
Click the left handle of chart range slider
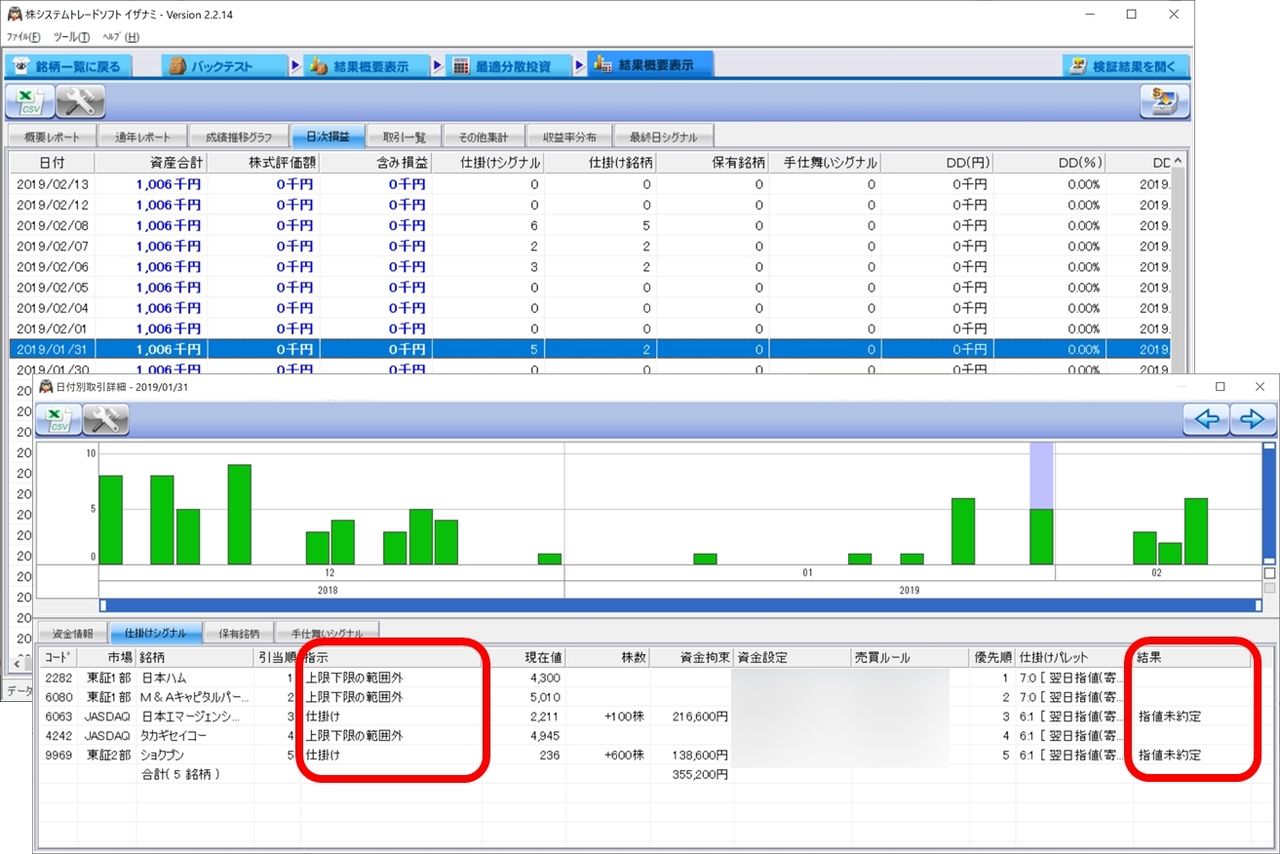(102, 605)
